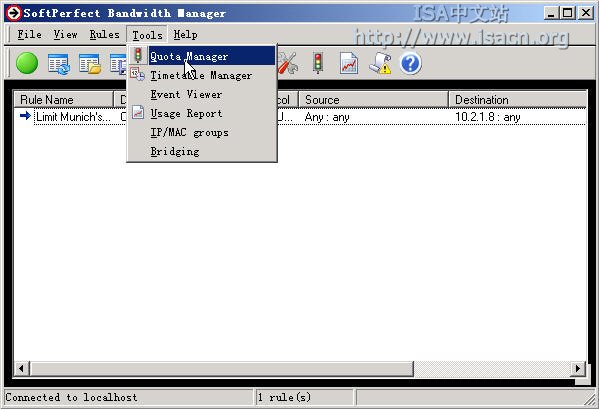Click the blue arrow icon of Limit Munich's rule
The image size is (599, 409).
25,116
